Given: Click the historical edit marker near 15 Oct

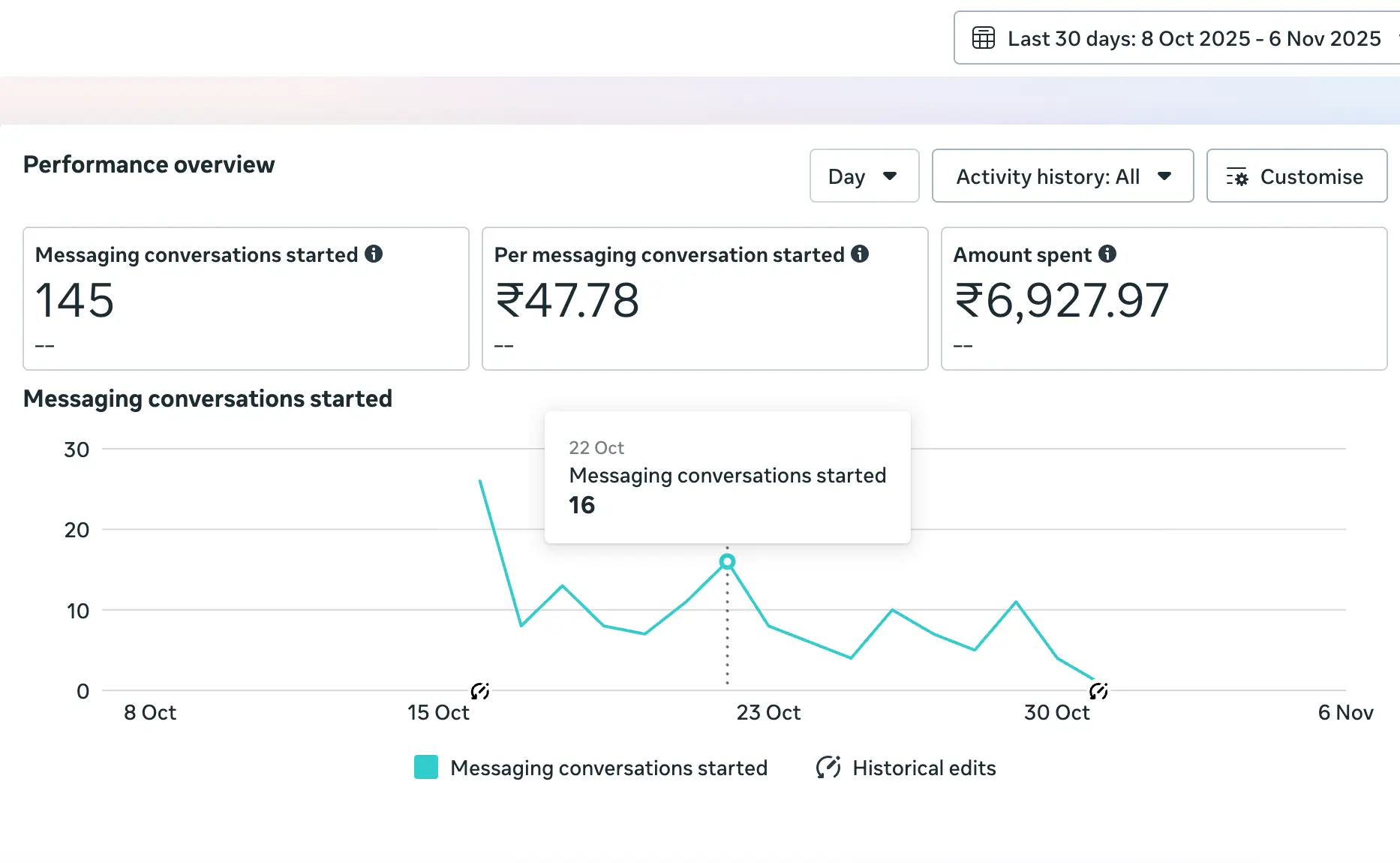Looking at the screenshot, I should coord(480,691).
